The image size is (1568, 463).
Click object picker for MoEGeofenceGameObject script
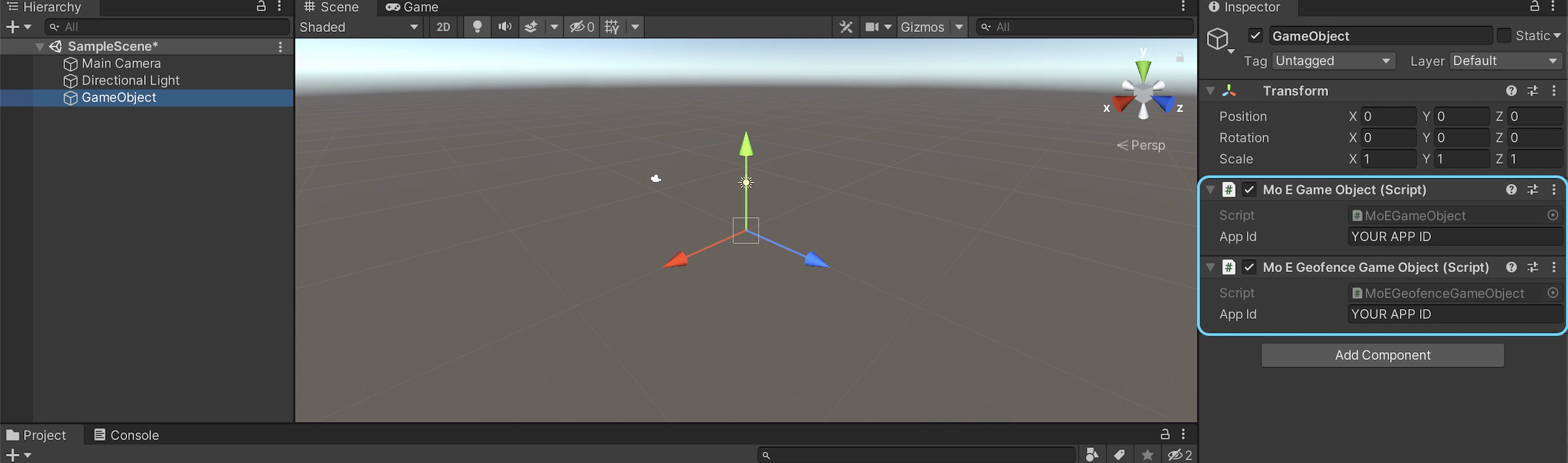[1553, 293]
